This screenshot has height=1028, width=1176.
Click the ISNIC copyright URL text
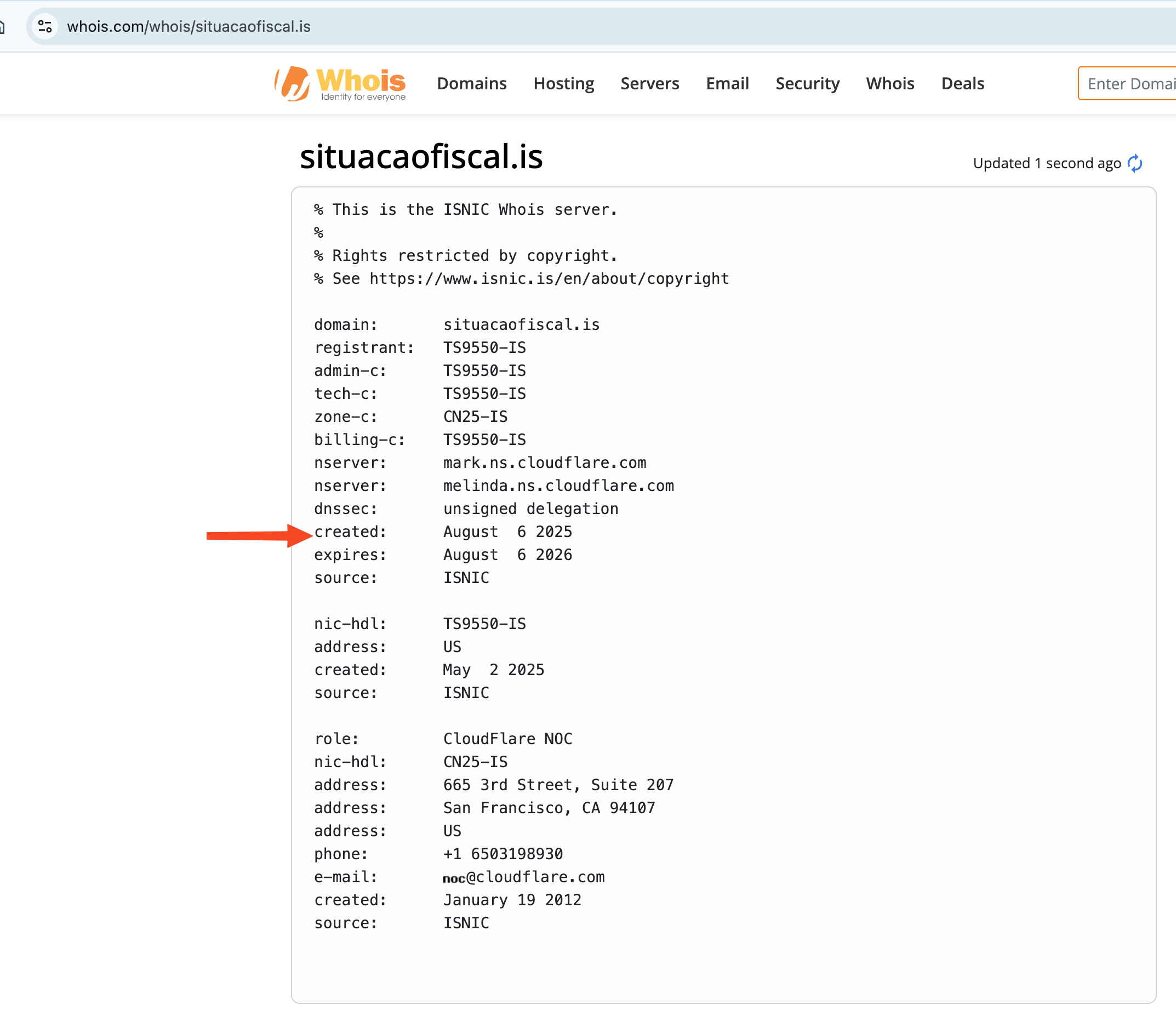pos(549,279)
